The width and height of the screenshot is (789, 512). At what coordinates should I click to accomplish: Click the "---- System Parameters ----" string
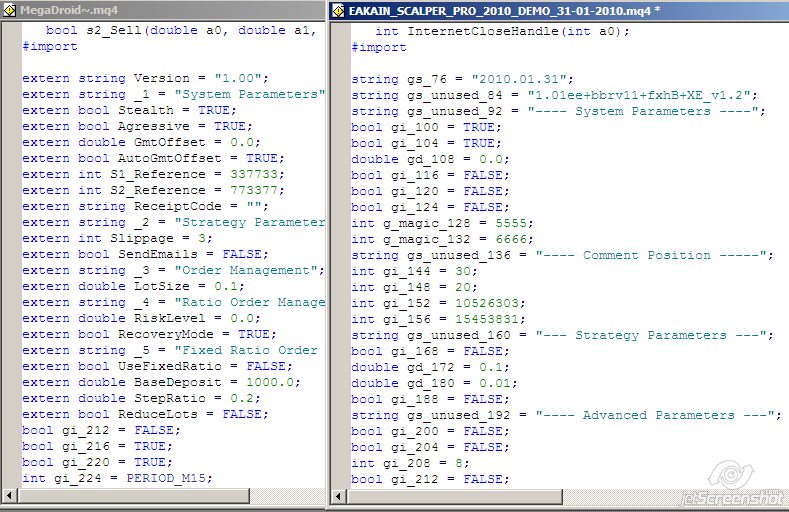coord(643,112)
